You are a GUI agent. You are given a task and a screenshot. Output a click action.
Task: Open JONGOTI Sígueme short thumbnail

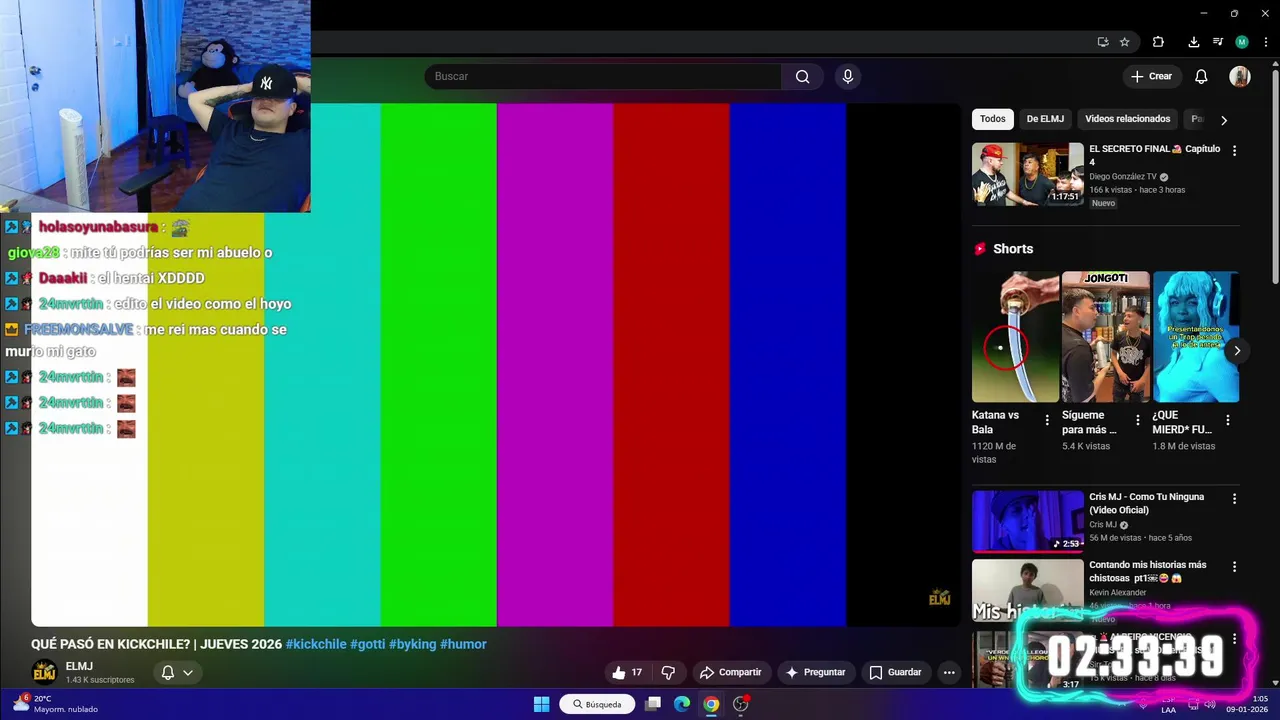[1105, 337]
